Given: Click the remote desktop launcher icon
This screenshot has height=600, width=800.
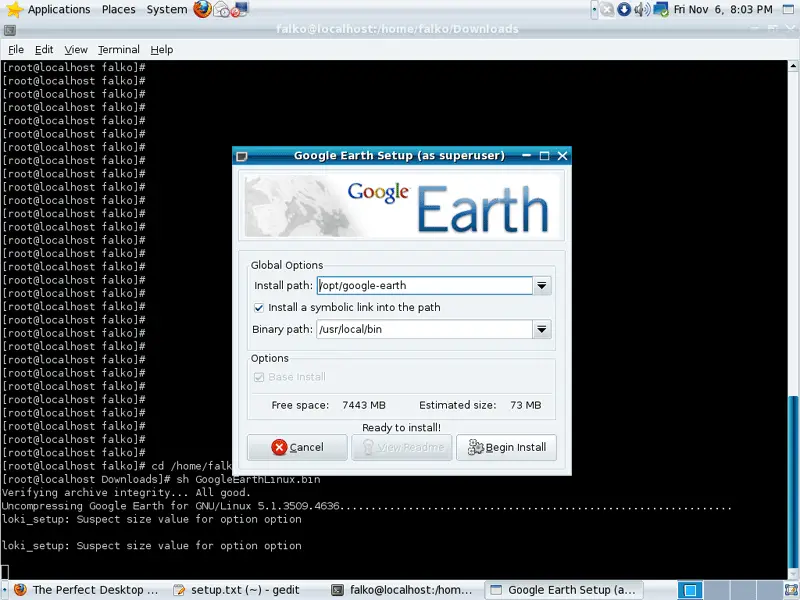Looking at the screenshot, I should coord(239,10).
